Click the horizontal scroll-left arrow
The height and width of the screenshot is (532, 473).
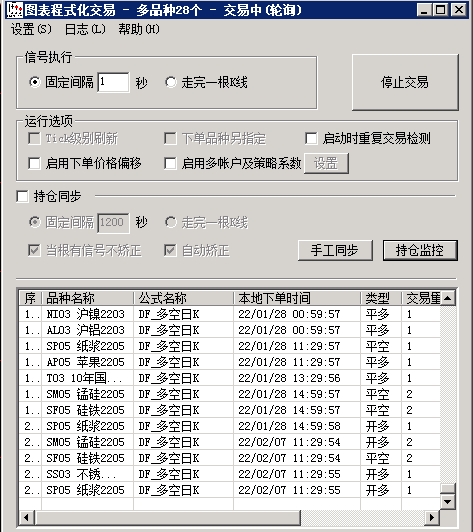pos(26,517)
